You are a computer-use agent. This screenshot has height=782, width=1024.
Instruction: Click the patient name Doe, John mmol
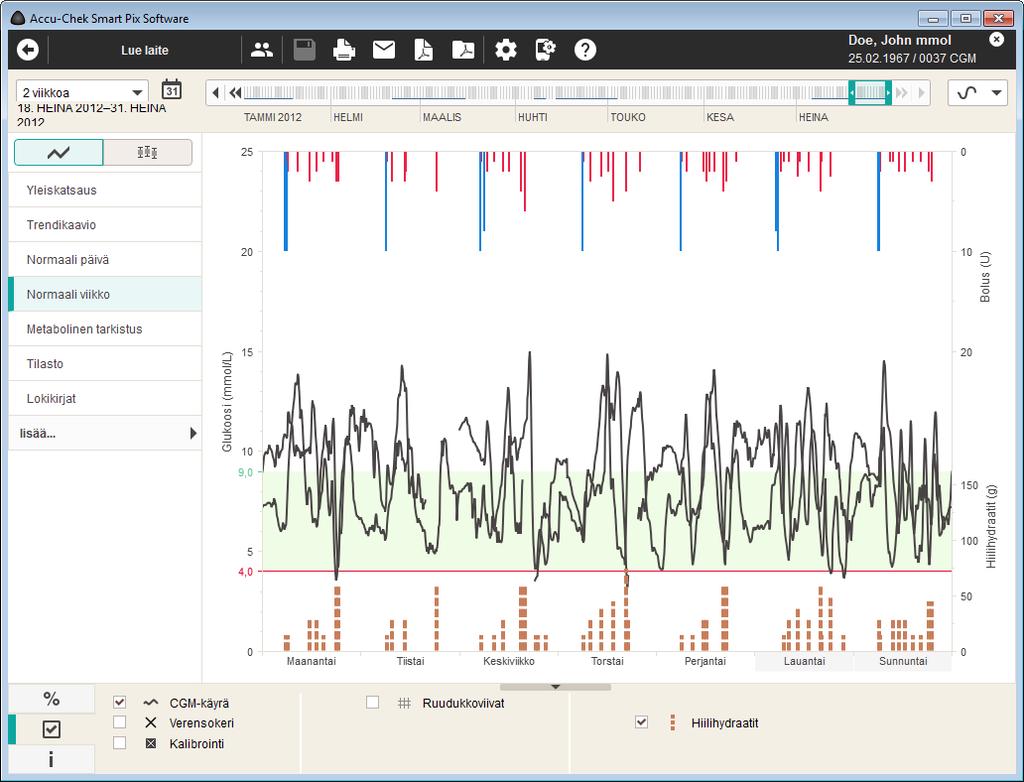(x=900, y=40)
